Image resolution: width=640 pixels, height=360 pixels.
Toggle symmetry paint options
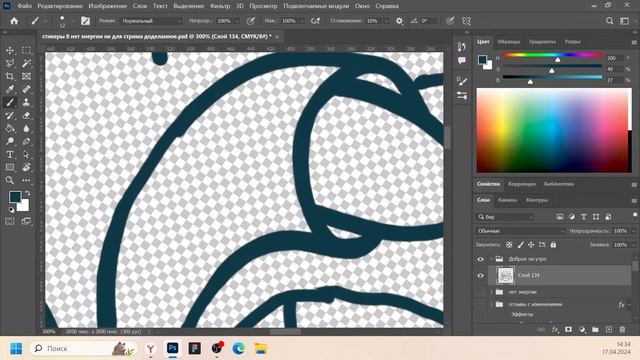[466, 21]
